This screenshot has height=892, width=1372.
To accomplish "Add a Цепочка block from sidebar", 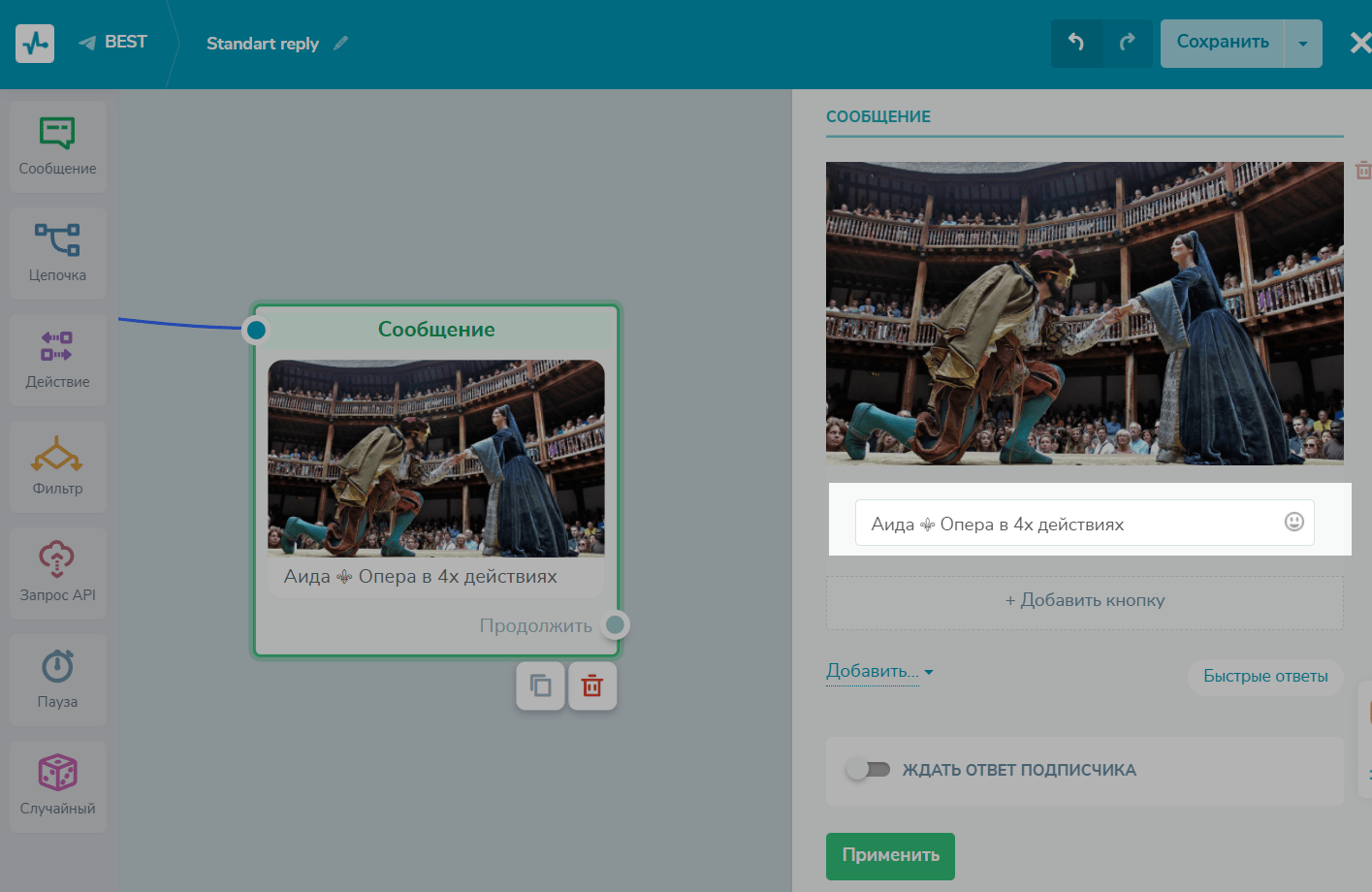I will pyautogui.click(x=58, y=253).
